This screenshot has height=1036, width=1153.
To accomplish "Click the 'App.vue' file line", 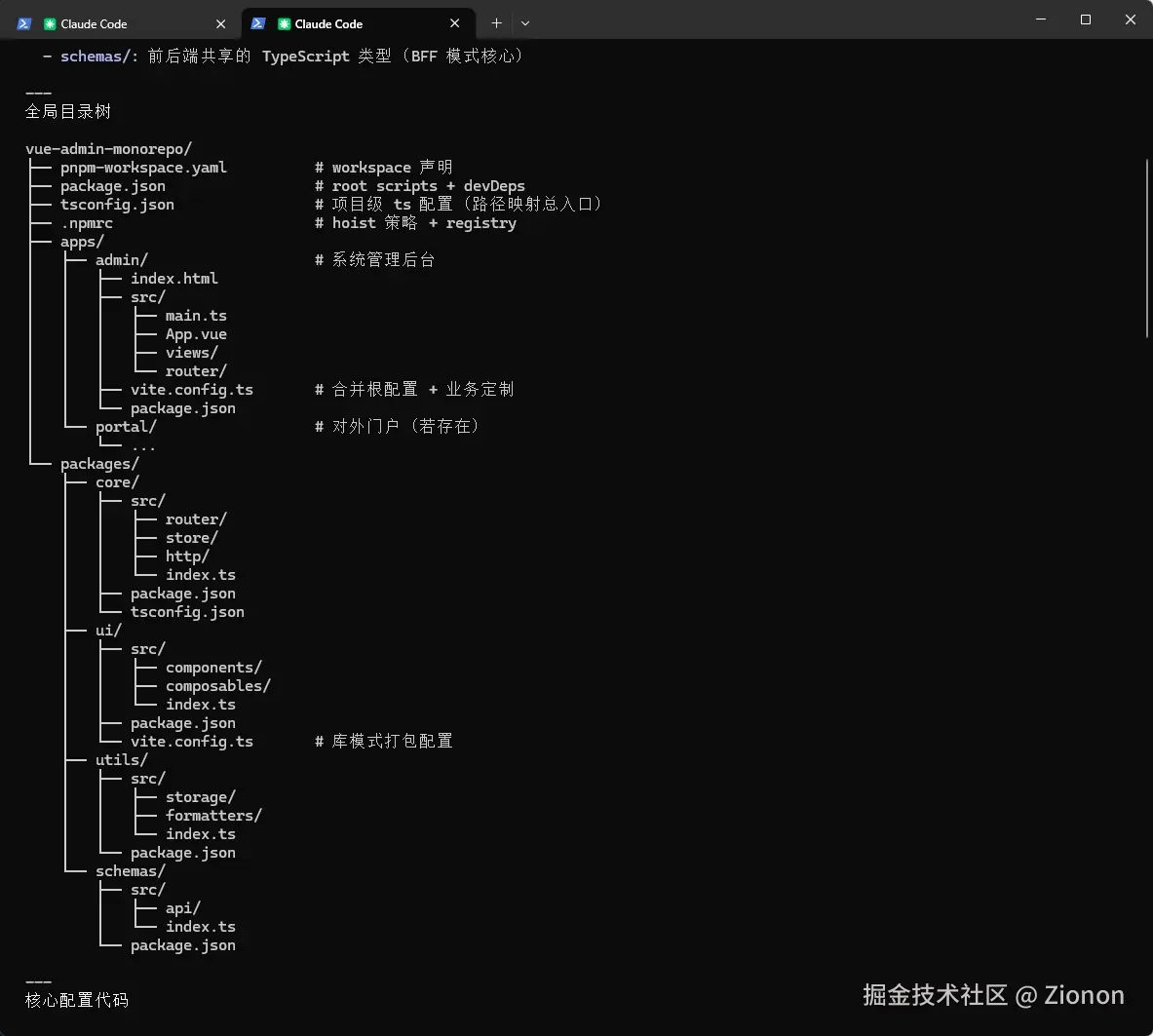I will coord(196,334).
